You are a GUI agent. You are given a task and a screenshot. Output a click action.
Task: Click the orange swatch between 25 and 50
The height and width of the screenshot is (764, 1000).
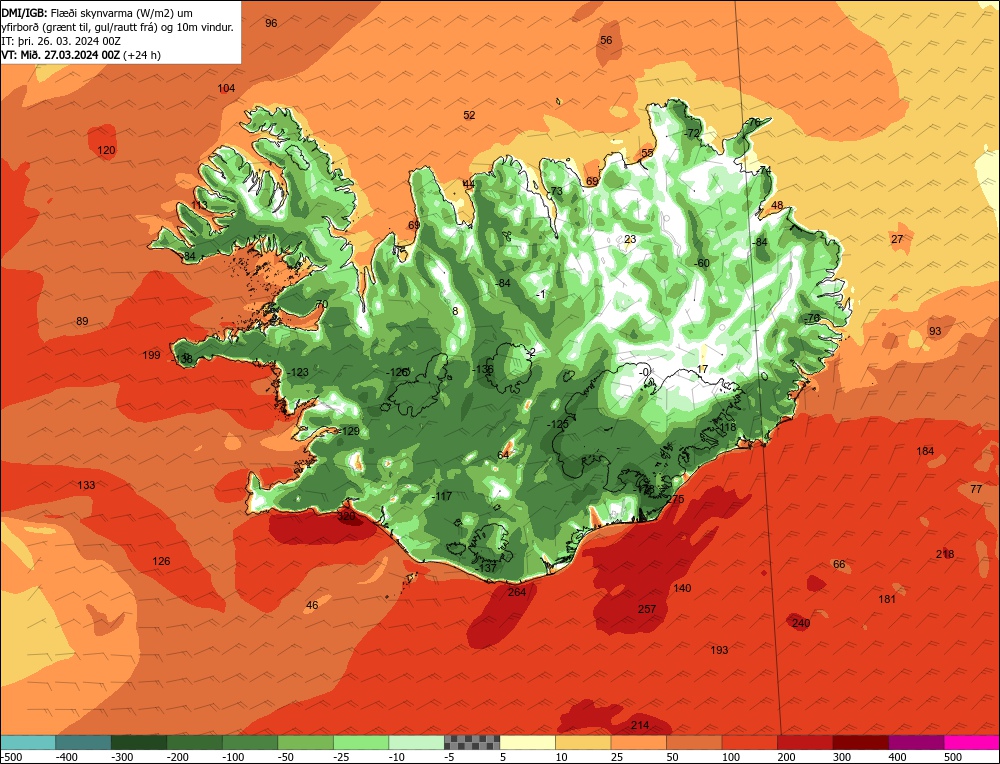(638, 742)
